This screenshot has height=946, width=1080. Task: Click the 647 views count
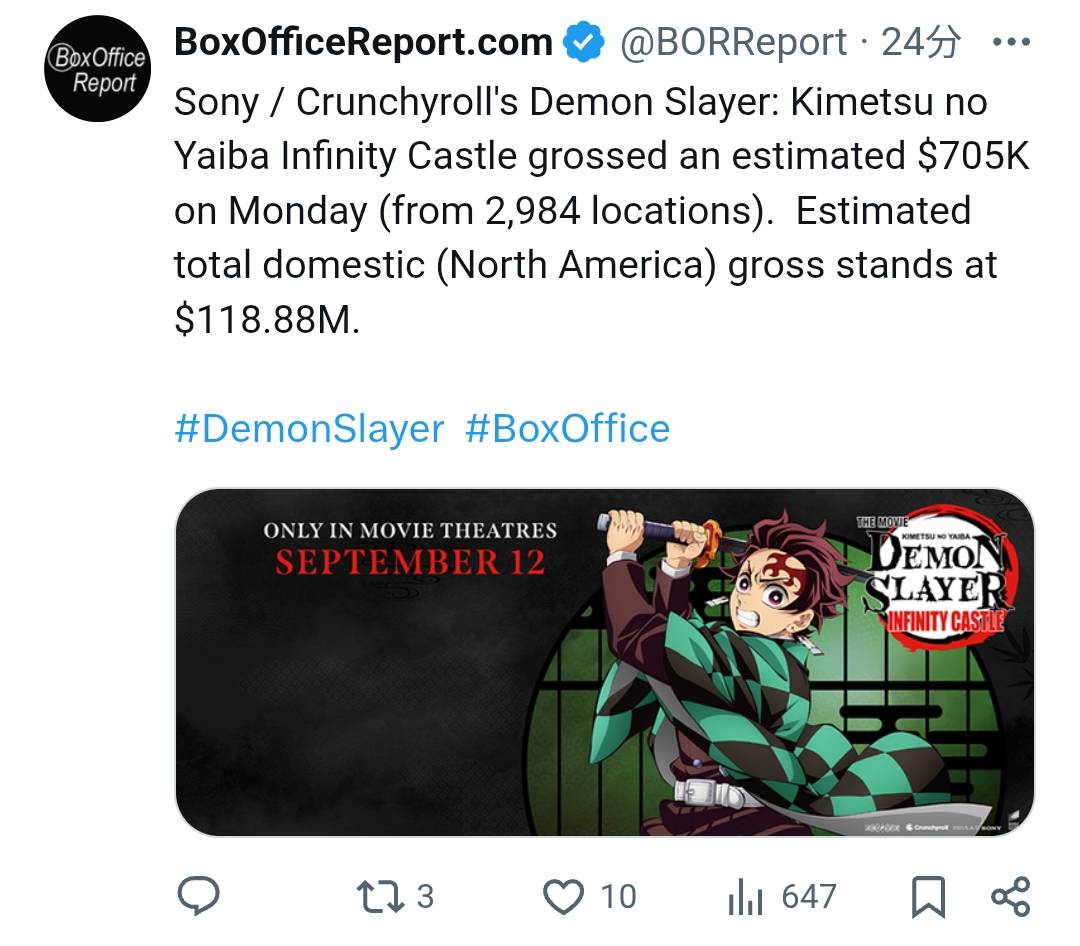(808, 896)
